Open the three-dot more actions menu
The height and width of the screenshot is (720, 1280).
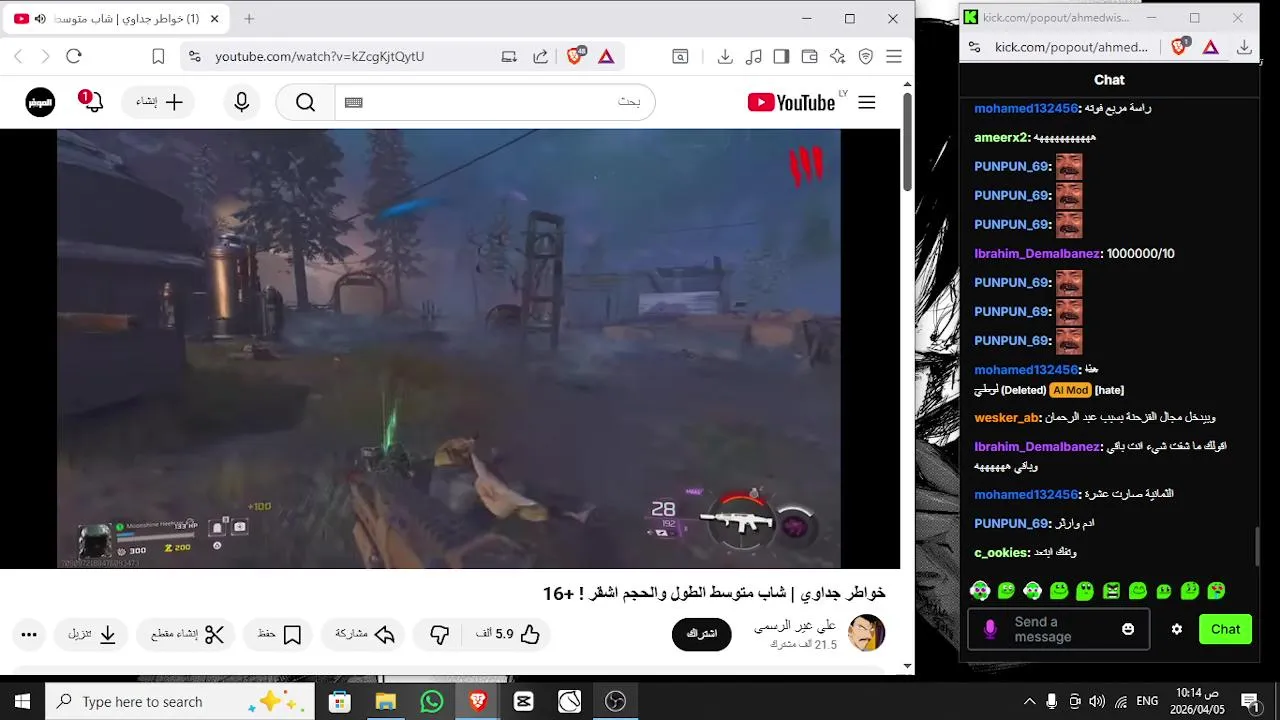(29, 634)
